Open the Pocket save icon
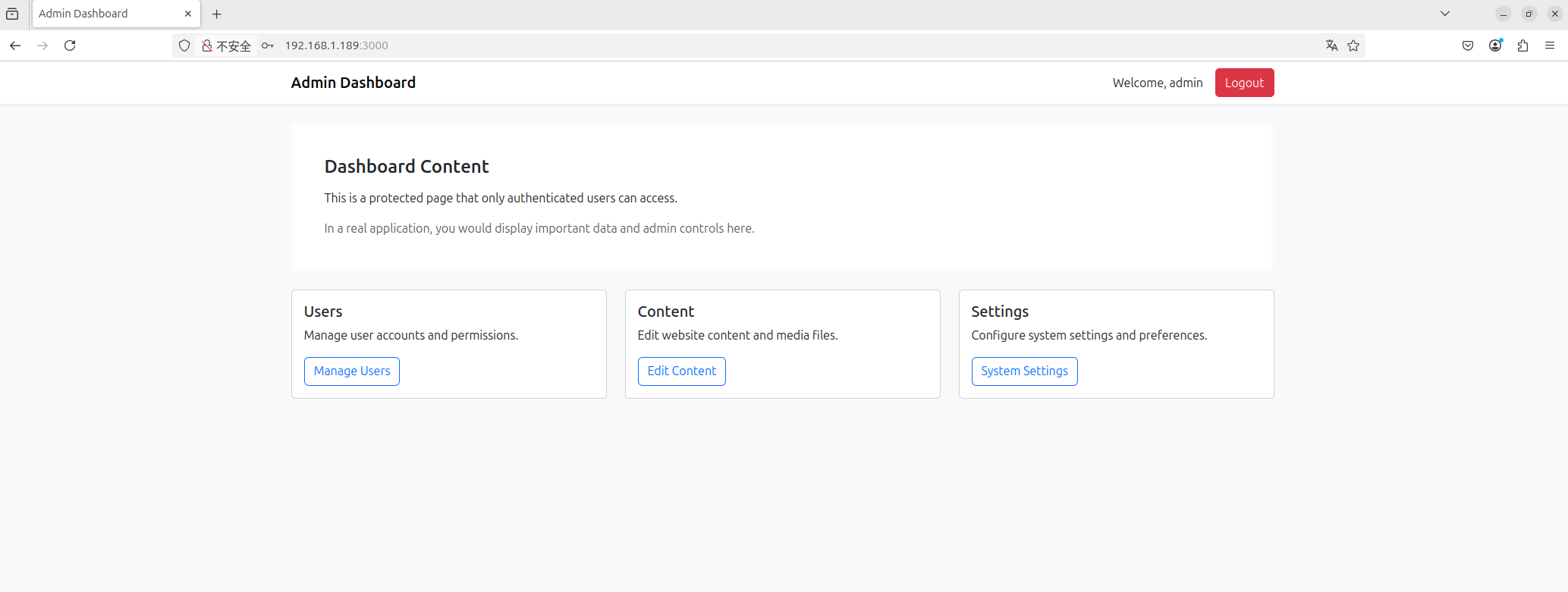 (x=1468, y=45)
